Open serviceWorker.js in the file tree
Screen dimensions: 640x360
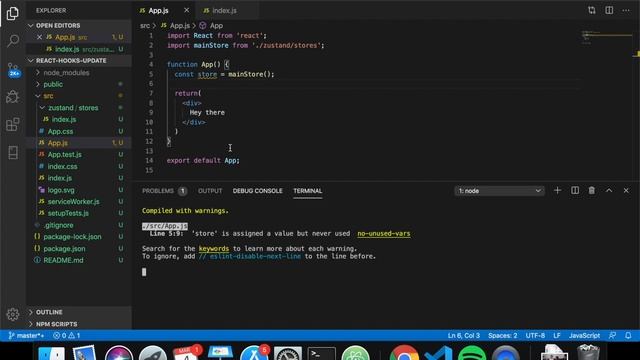73,202
